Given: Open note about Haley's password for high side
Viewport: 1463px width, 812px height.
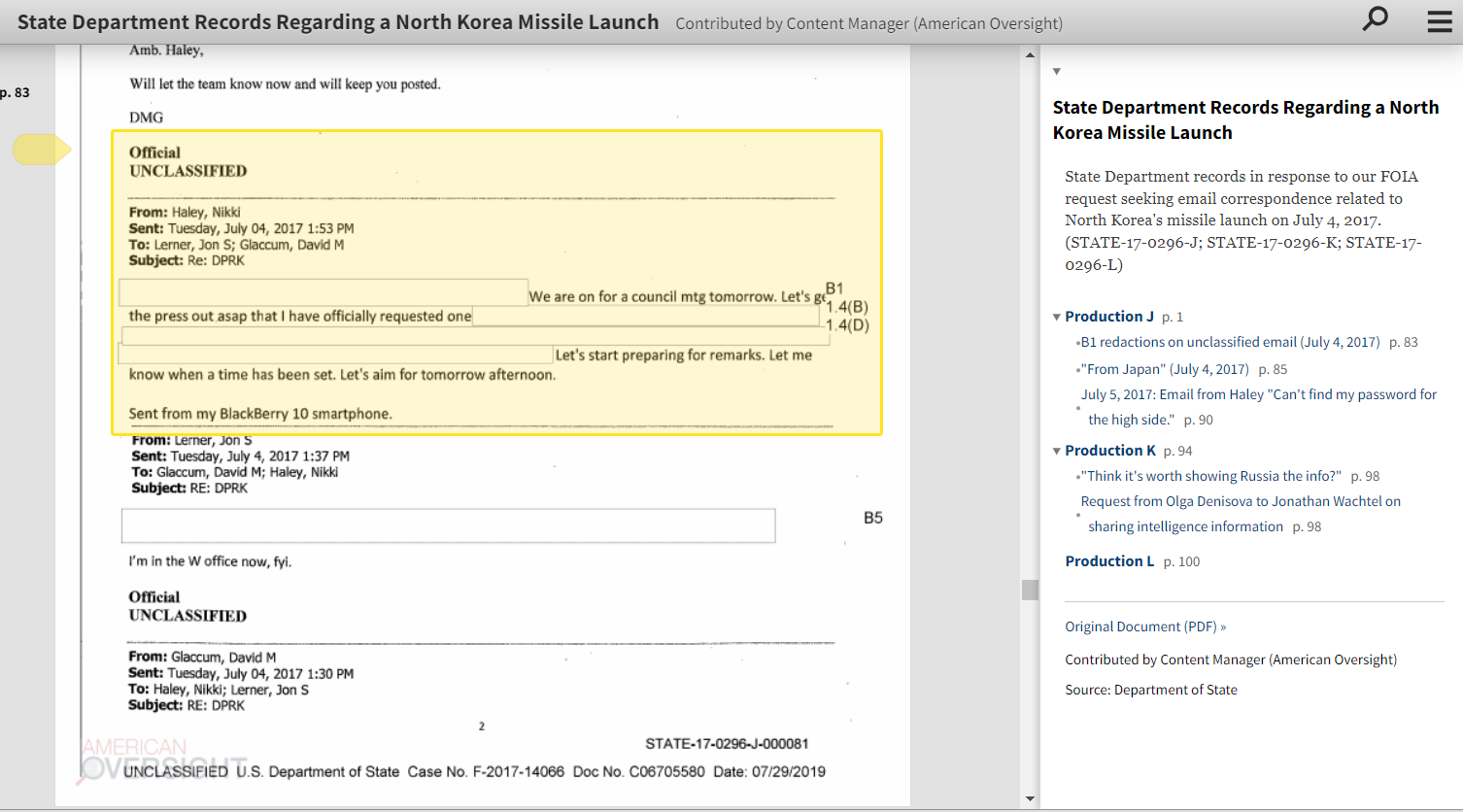Looking at the screenshot, I should coord(1259,407).
